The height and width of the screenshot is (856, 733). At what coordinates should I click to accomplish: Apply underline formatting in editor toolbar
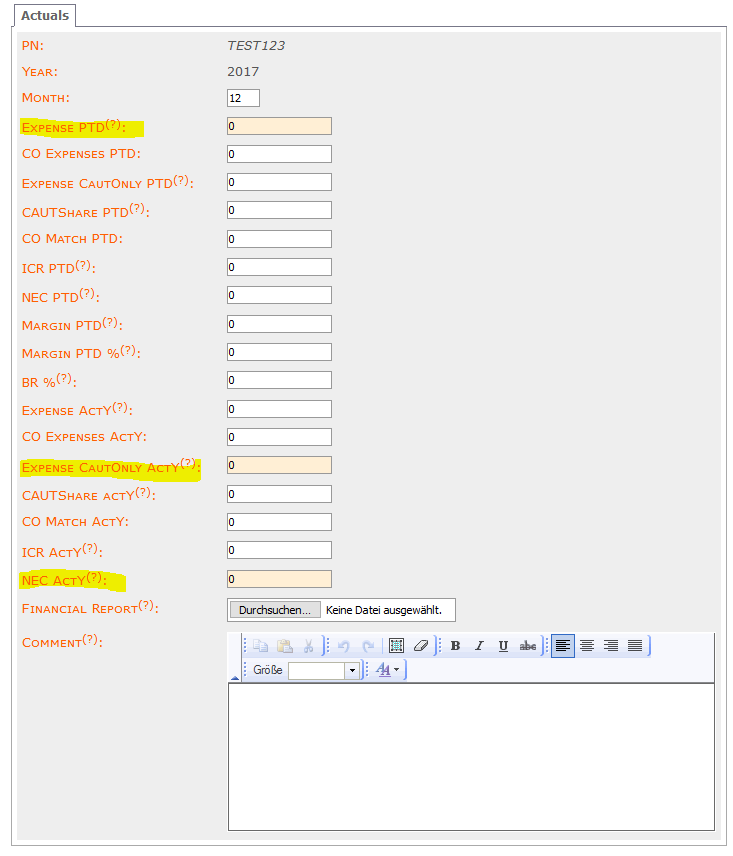(503, 646)
